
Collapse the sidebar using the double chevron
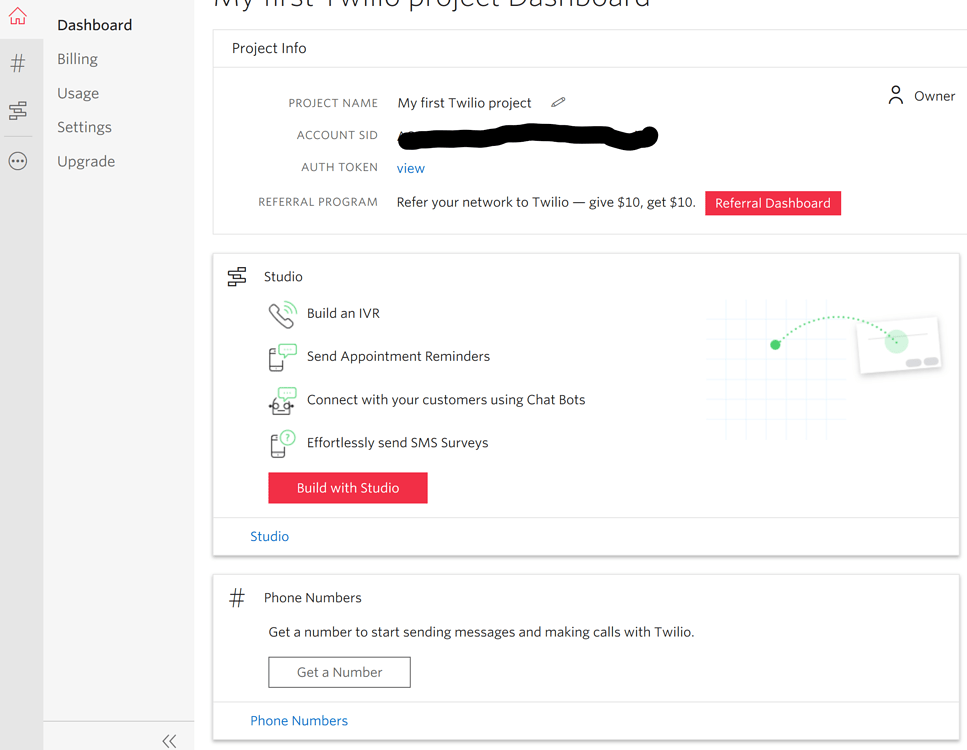[x=169, y=740]
